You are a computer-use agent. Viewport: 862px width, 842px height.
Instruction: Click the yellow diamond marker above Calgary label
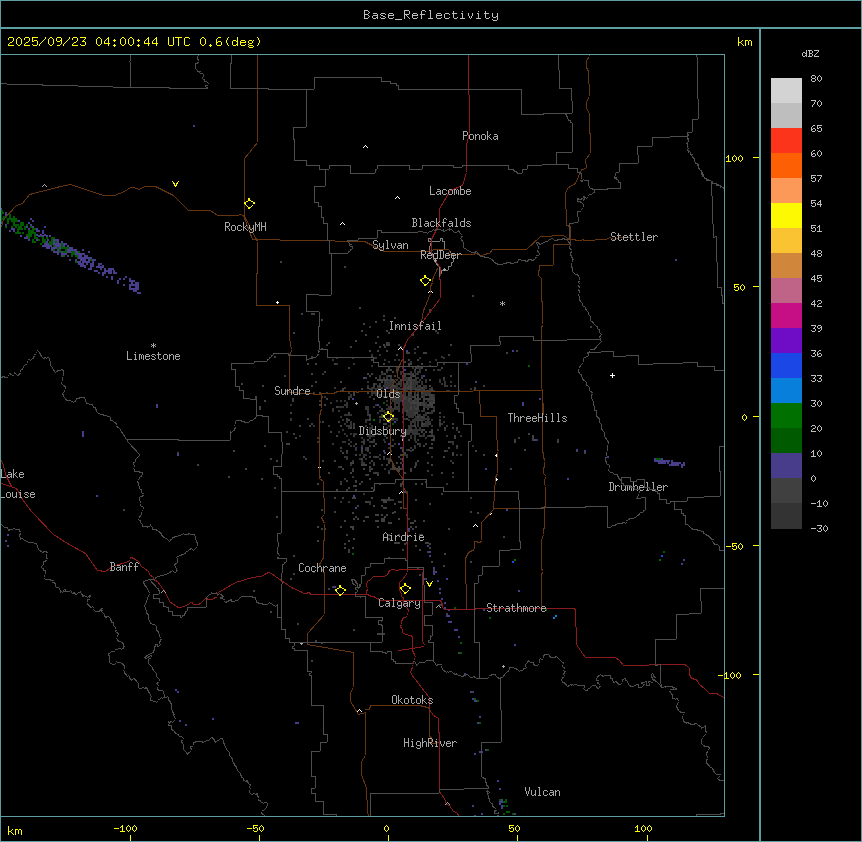405,588
